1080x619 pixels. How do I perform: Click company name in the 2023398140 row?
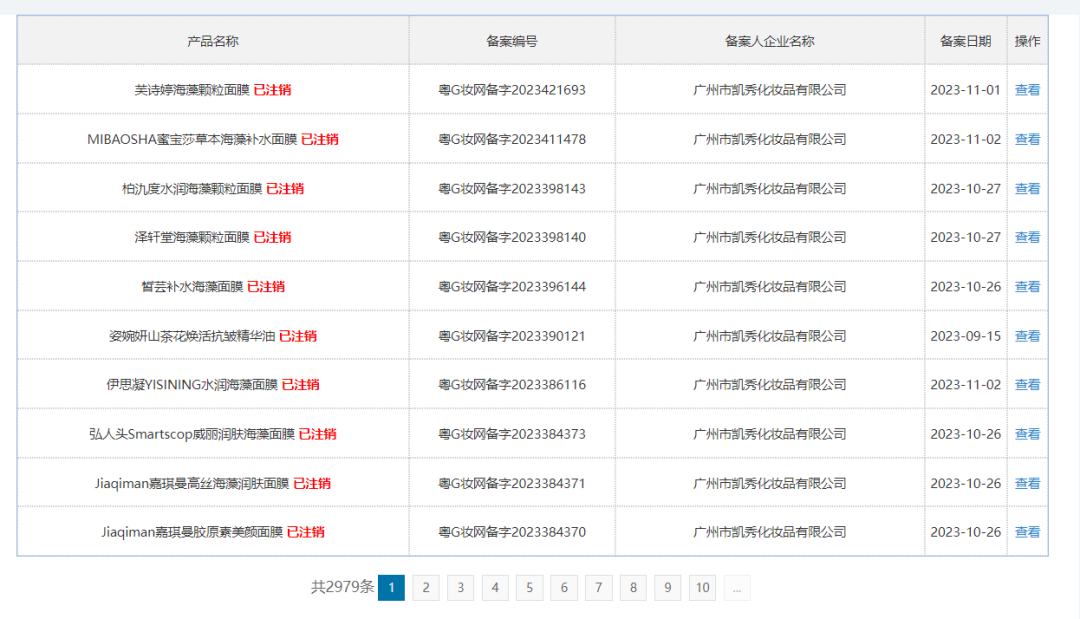point(769,237)
